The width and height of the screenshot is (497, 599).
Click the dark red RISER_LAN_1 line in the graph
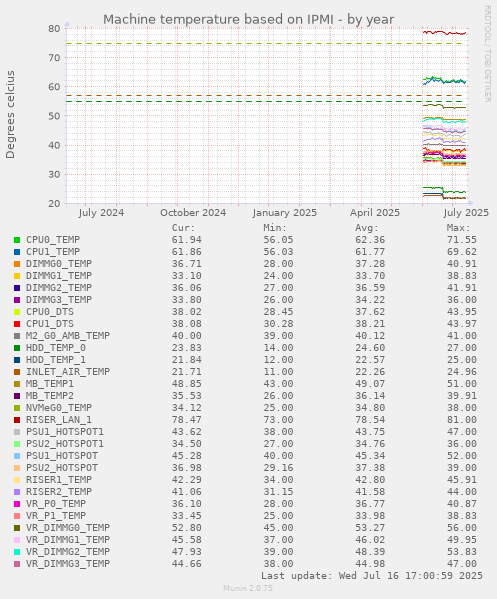[444, 33]
